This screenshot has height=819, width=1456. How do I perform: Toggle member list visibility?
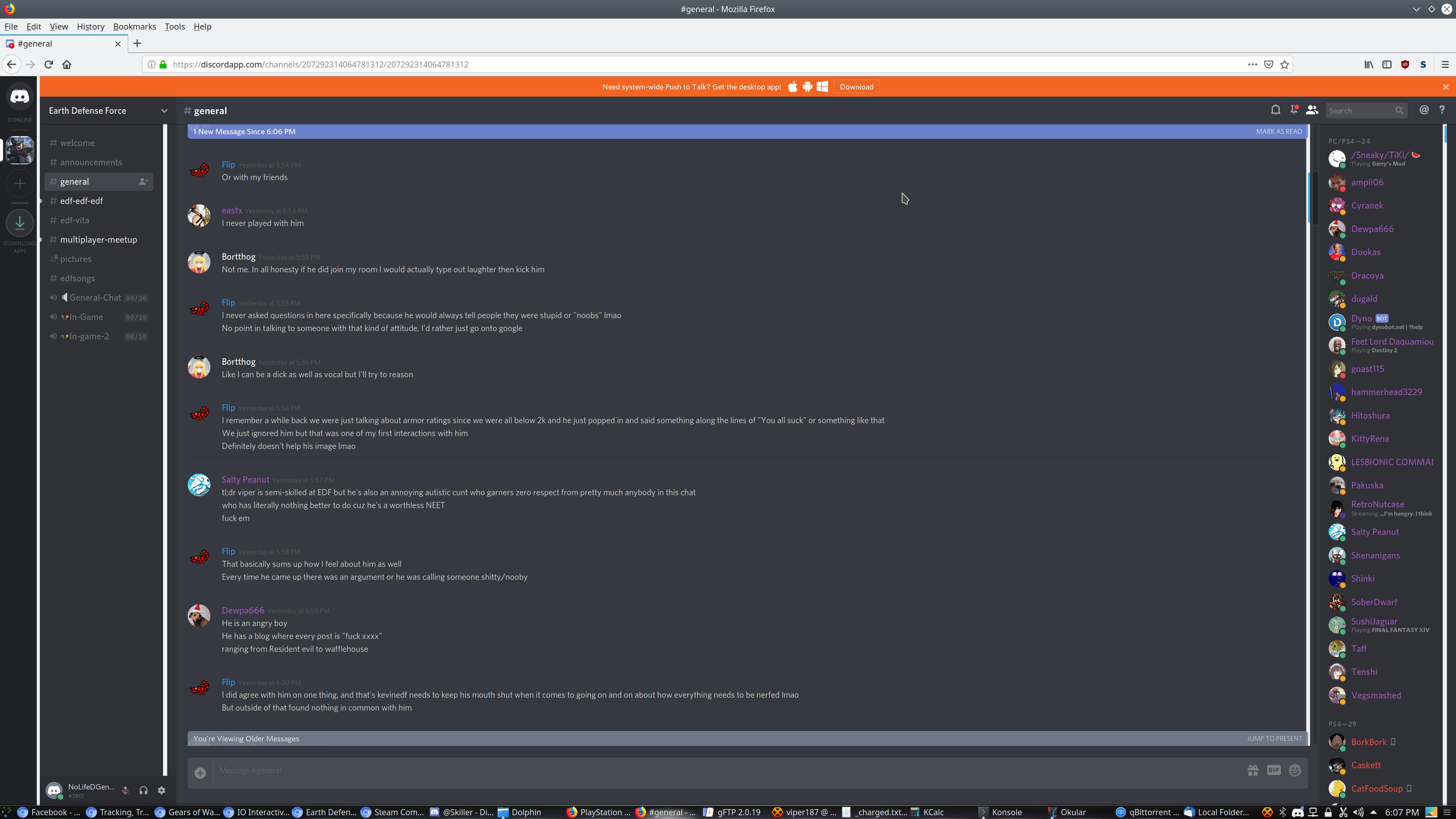[x=1312, y=110]
